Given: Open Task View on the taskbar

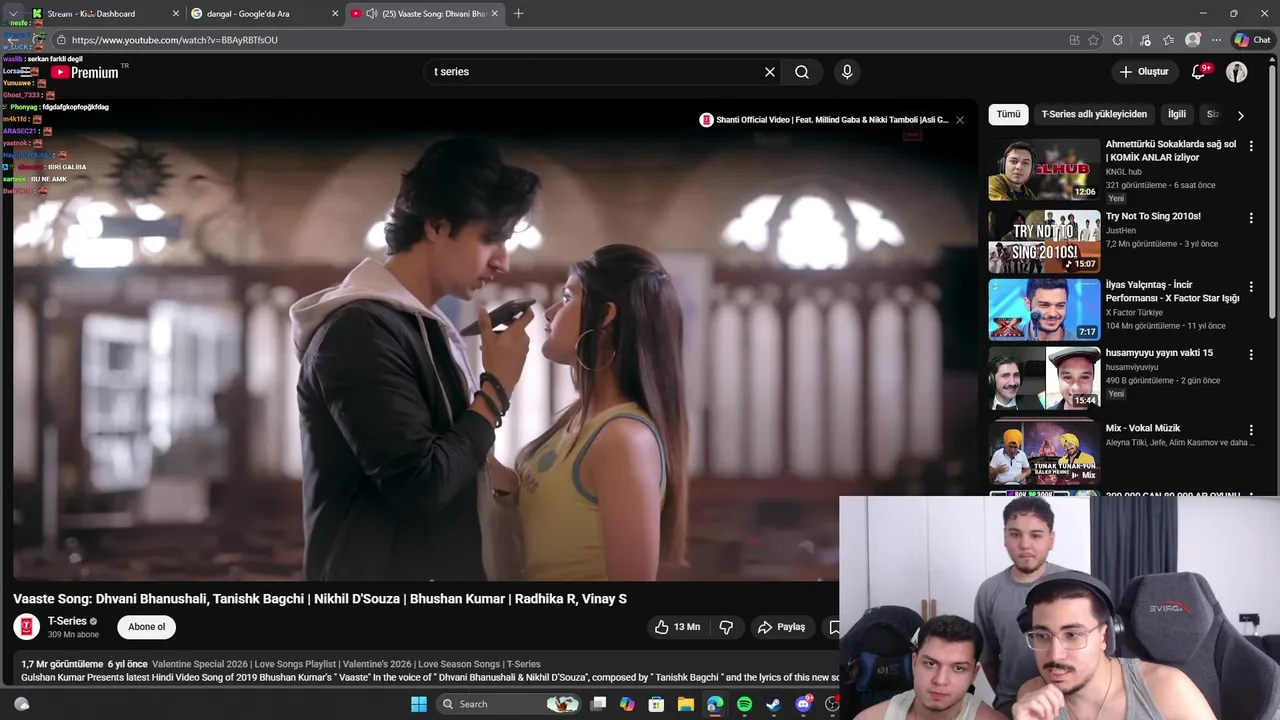Looking at the screenshot, I should pos(598,704).
